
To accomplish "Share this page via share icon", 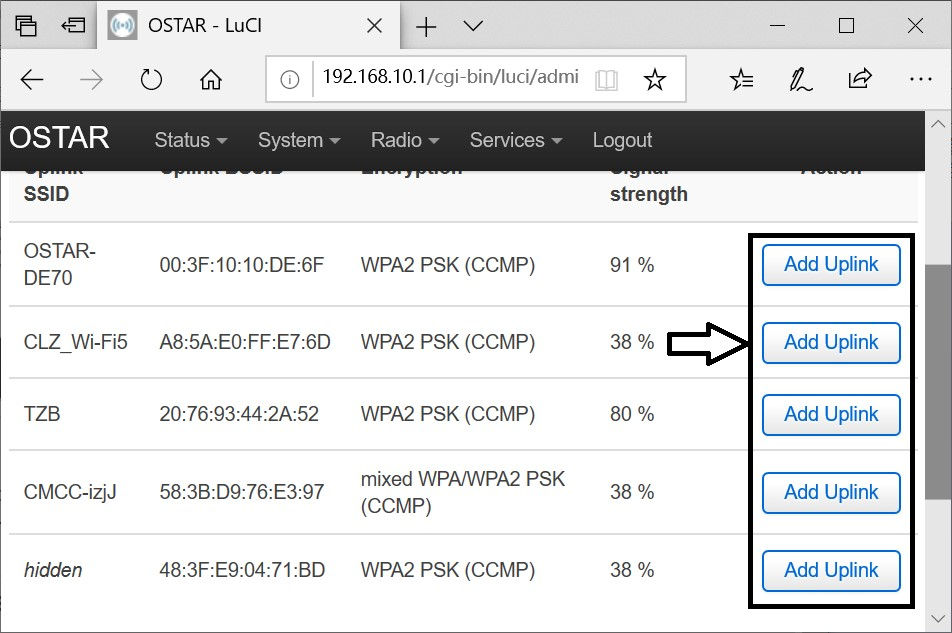I will coord(859,80).
